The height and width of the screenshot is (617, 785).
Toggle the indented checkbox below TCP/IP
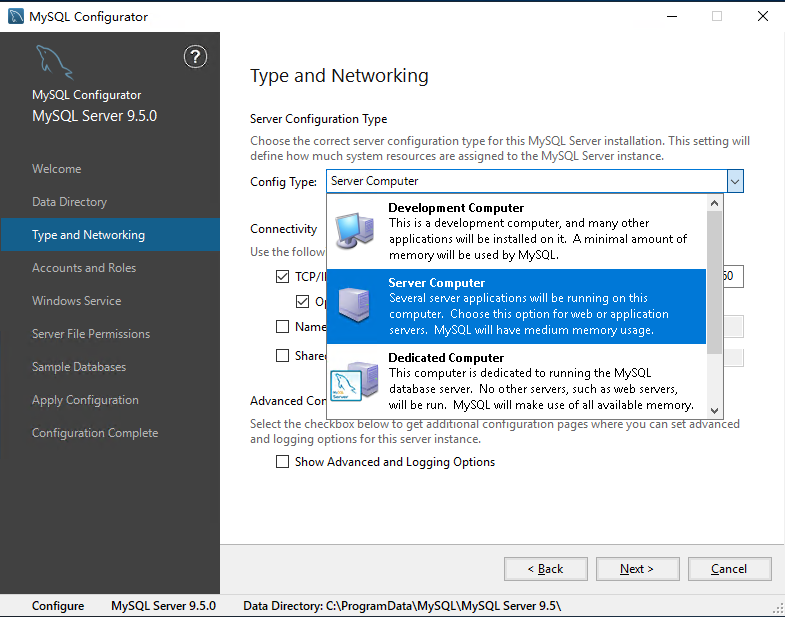pos(302,301)
